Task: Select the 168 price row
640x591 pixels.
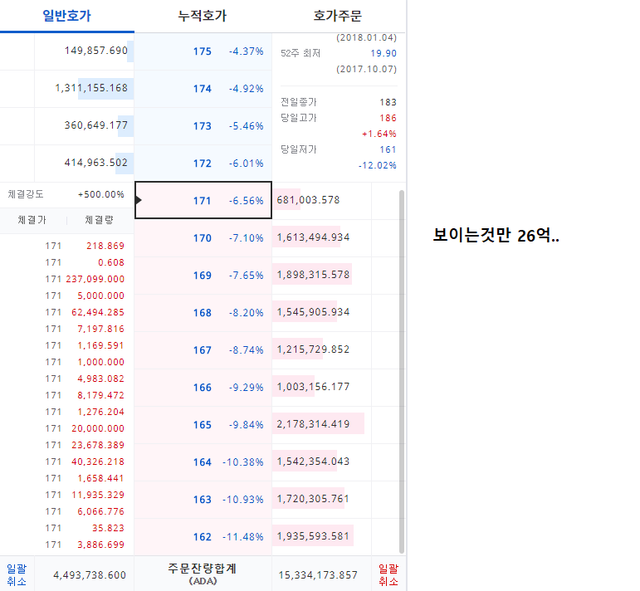Action: [203, 313]
